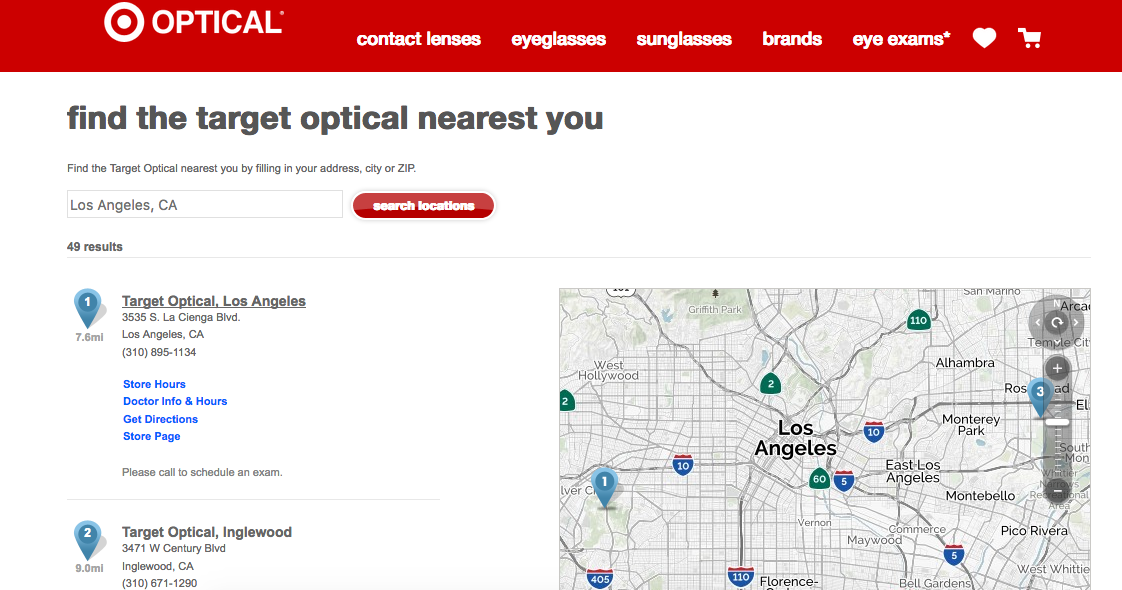Open Store Hours for Los Angeles store
The width and height of the screenshot is (1122, 590).
(x=154, y=384)
